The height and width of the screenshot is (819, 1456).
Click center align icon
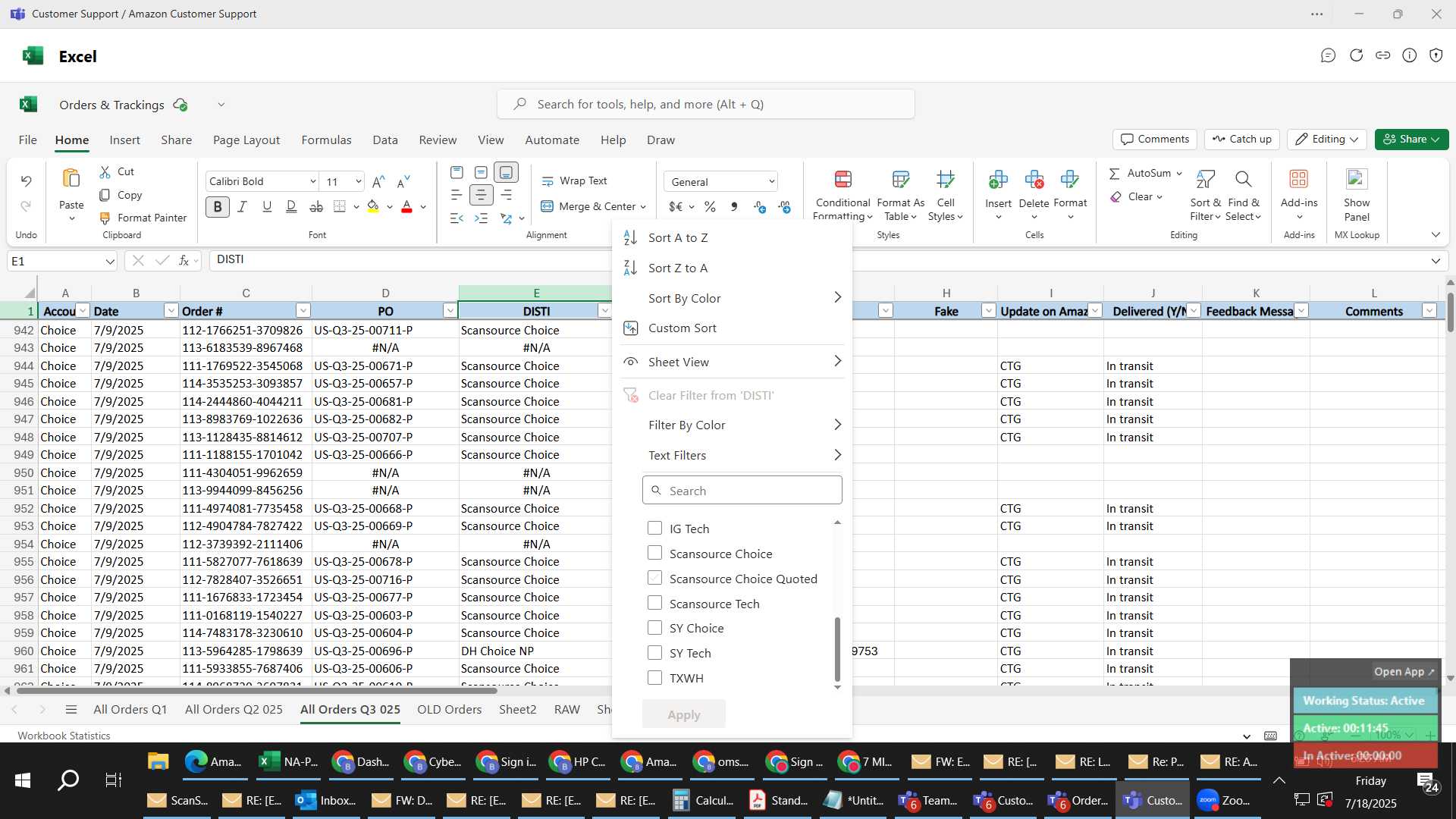click(481, 196)
